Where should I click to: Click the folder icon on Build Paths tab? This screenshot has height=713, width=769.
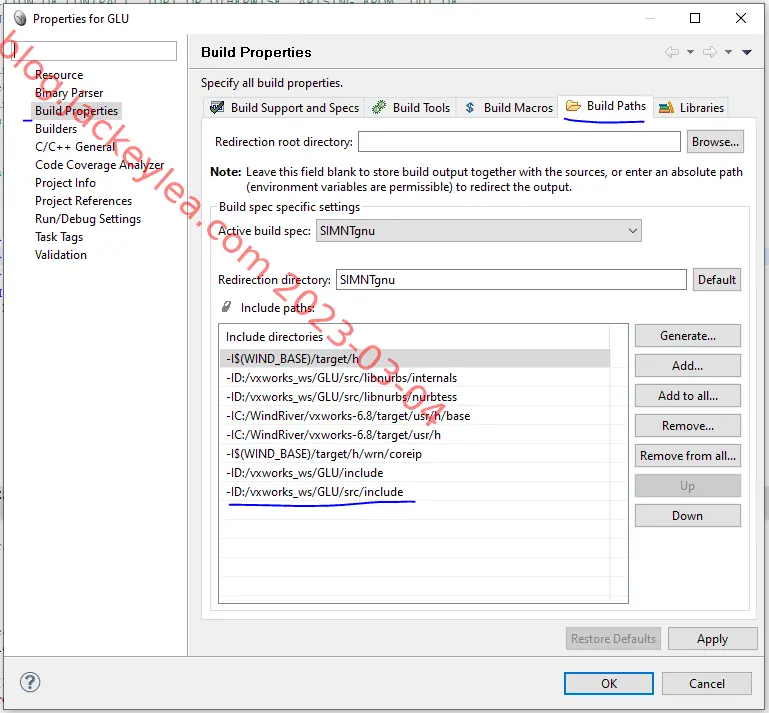(x=573, y=105)
